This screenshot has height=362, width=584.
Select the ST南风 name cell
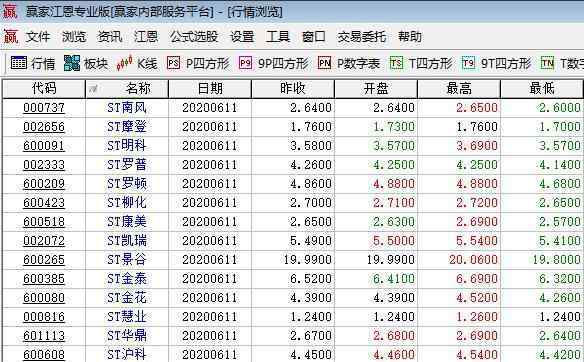point(127,108)
